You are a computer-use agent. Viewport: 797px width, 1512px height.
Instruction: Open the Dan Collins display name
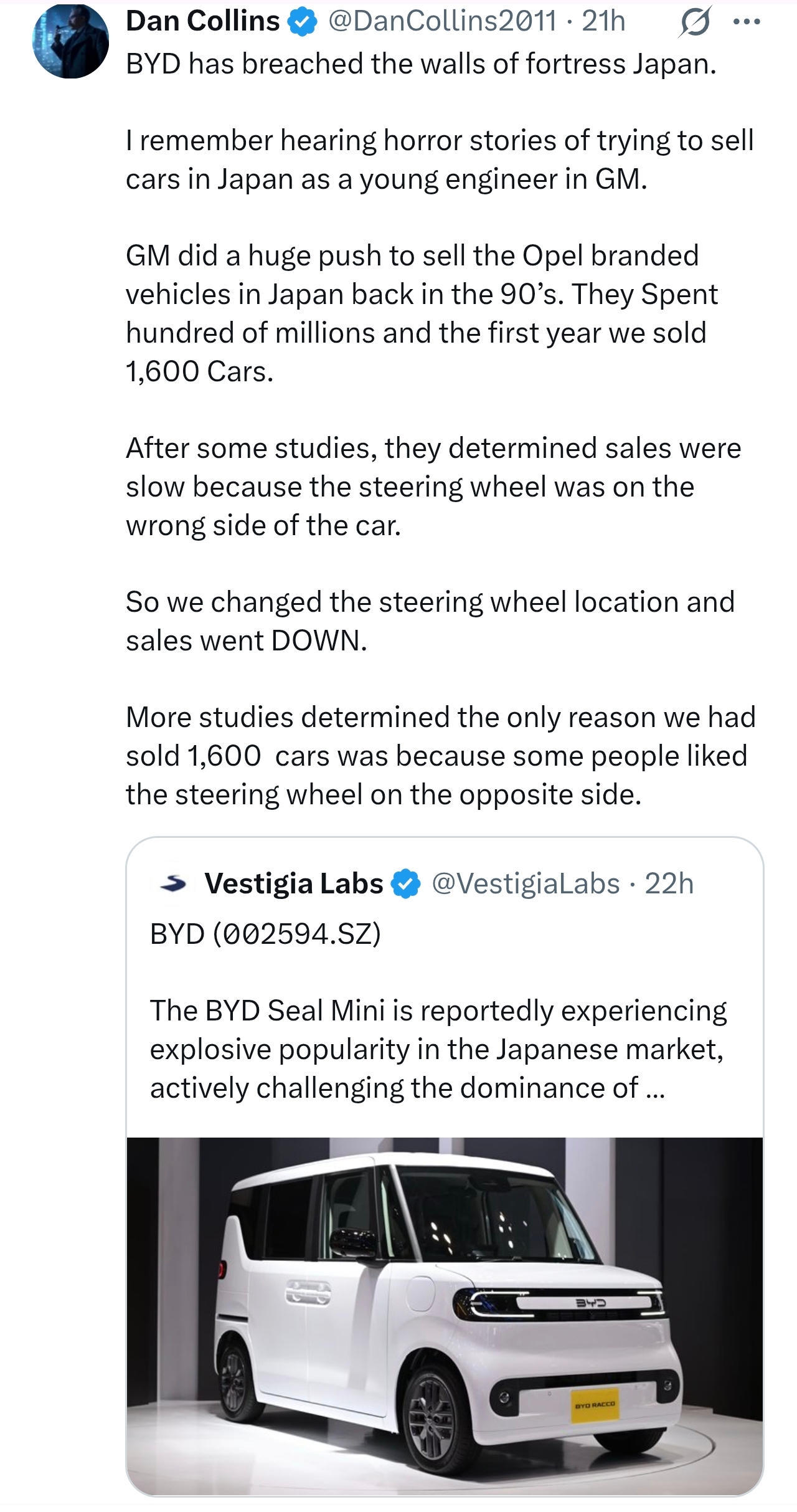[203, 21]
